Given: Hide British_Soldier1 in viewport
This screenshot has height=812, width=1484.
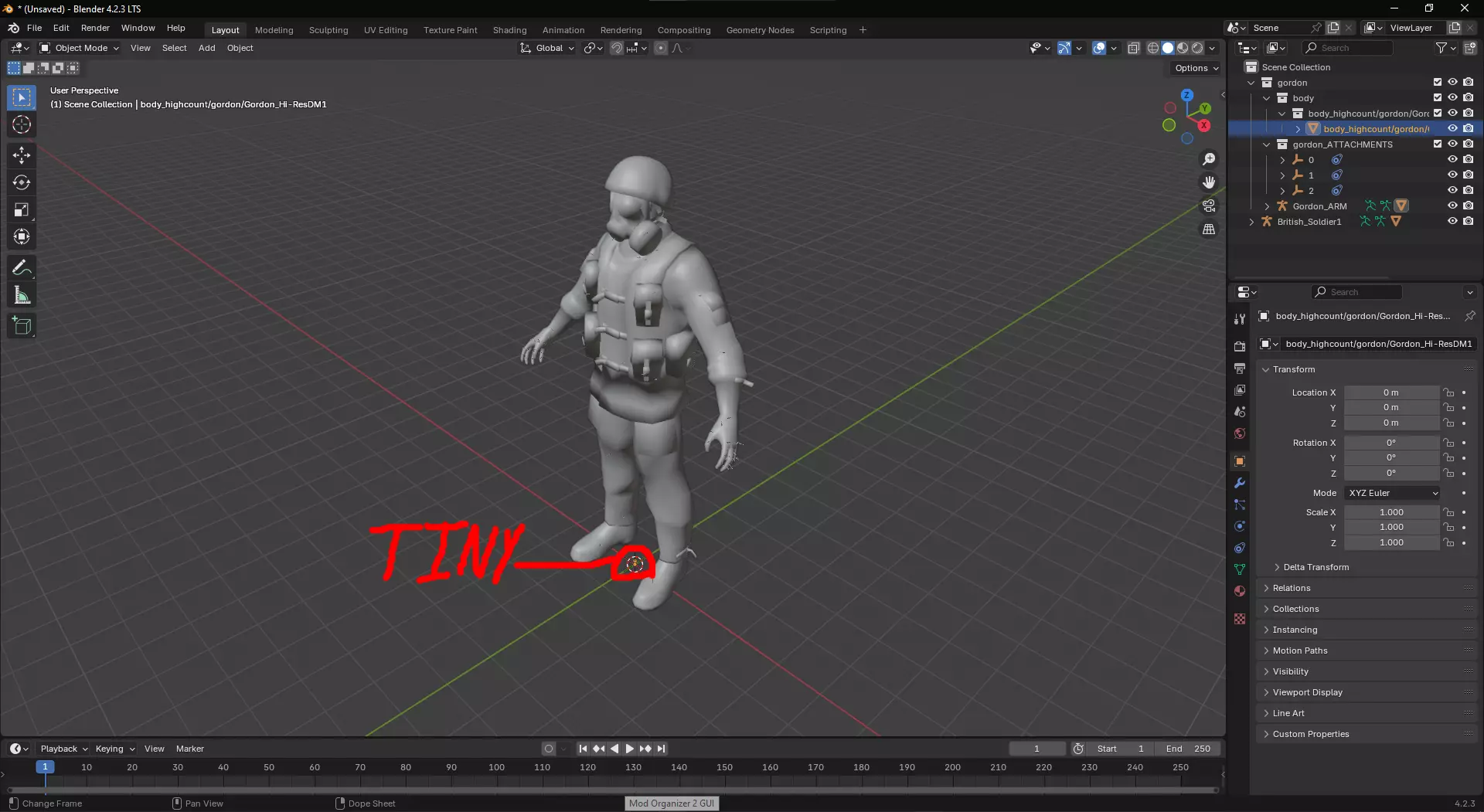Looking at the screenshot, I should click(x=1452, y=221).
